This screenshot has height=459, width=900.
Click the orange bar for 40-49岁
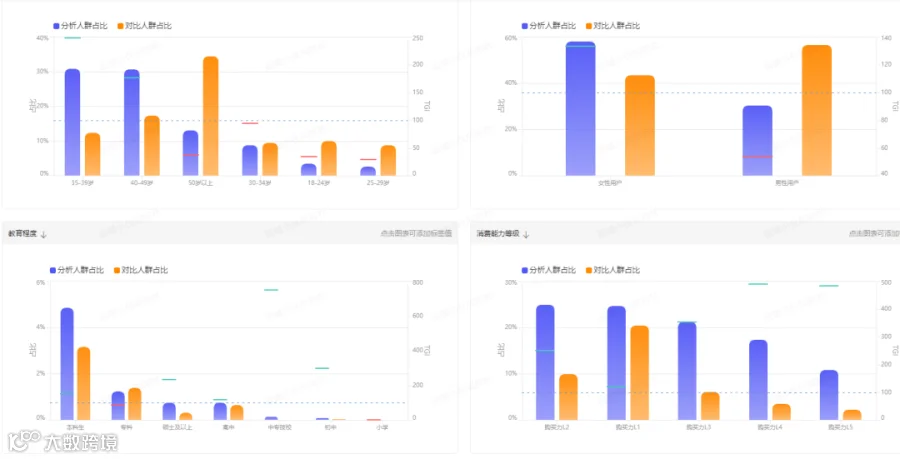pyautogui.click(x=152, y=146)
